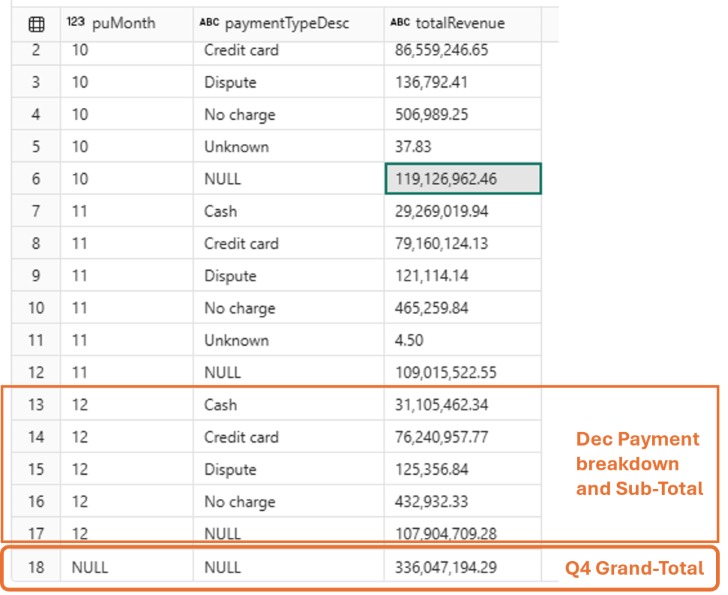This screenshot has width=728, height=595.
Task: Click puMonth value 12 in row 15
Action: click(79, 469)
